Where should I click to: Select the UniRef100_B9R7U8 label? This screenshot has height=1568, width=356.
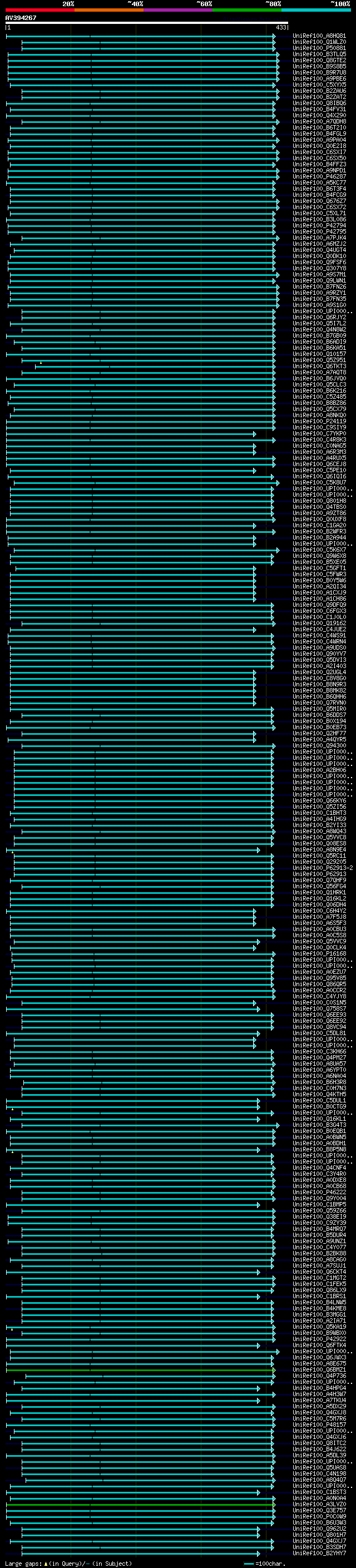[319, 72]
